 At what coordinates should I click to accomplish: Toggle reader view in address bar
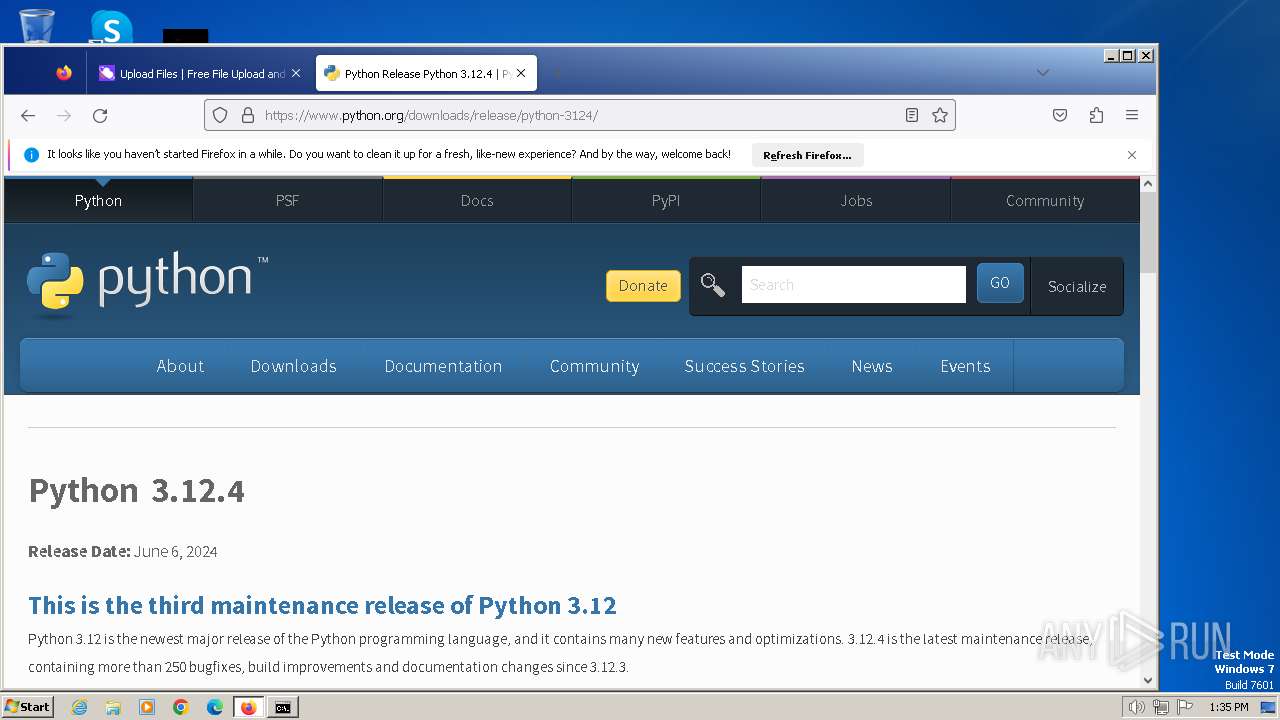pyautogui.click(x=912, y=115)
